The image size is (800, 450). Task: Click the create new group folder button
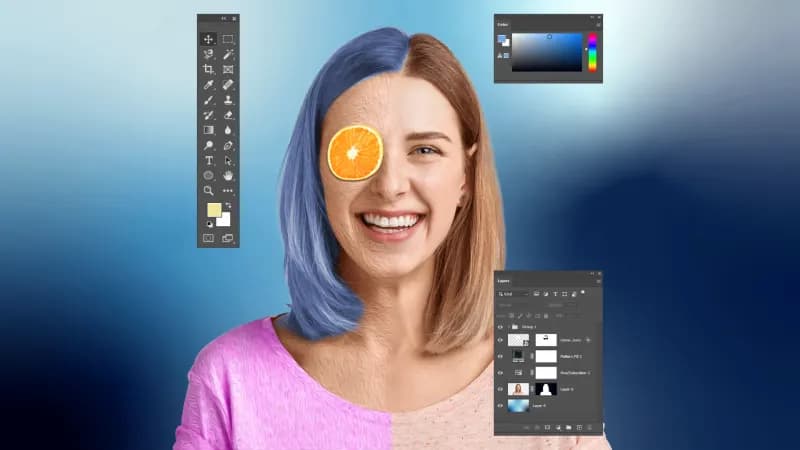coord(568,427)
